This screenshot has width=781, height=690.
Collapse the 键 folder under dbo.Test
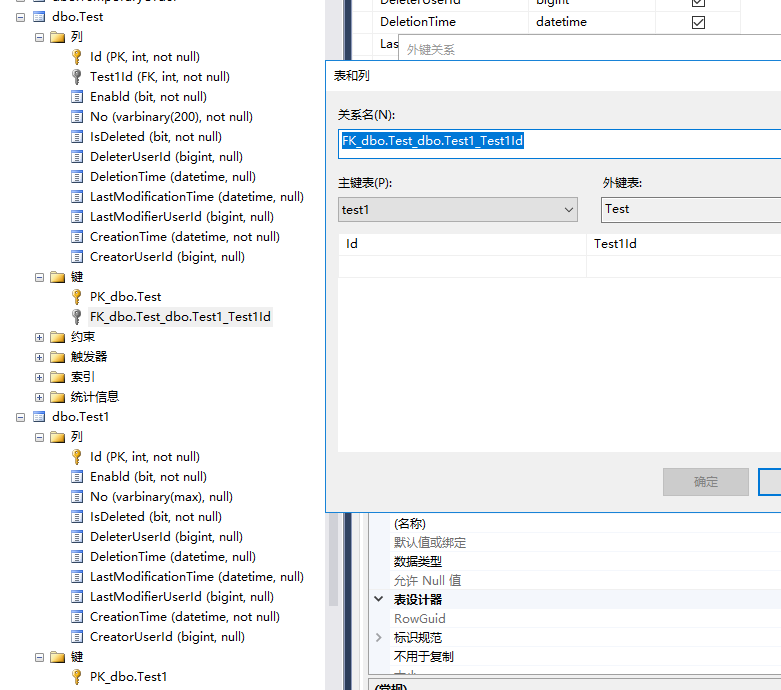pos(39,277)
